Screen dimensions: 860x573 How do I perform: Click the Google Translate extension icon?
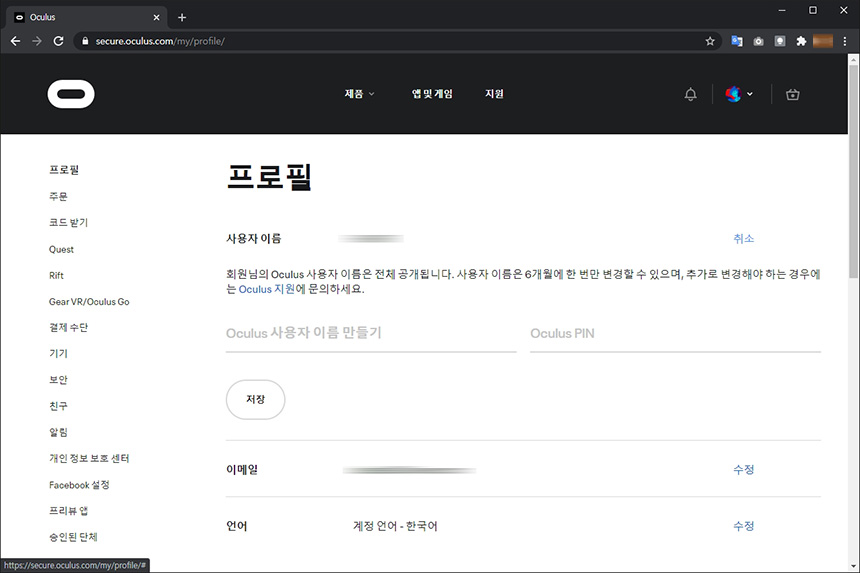pyautogui.click(x=737, y=41)
